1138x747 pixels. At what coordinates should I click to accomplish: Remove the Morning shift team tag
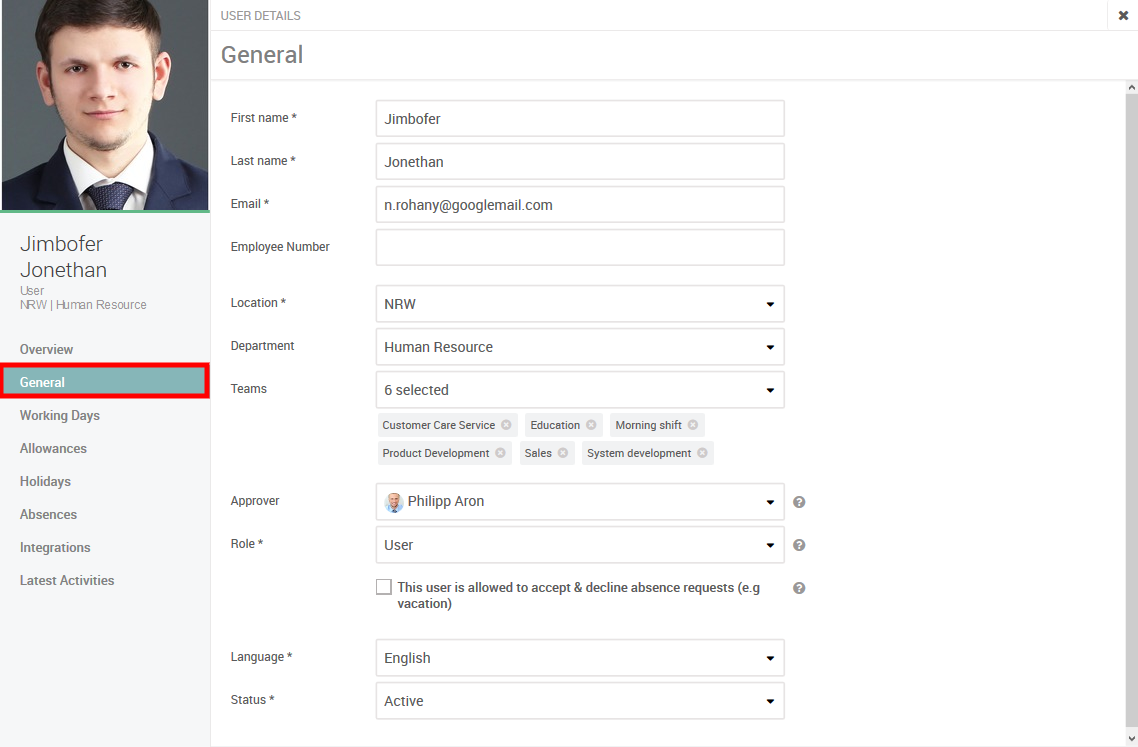tap(693, 425)
